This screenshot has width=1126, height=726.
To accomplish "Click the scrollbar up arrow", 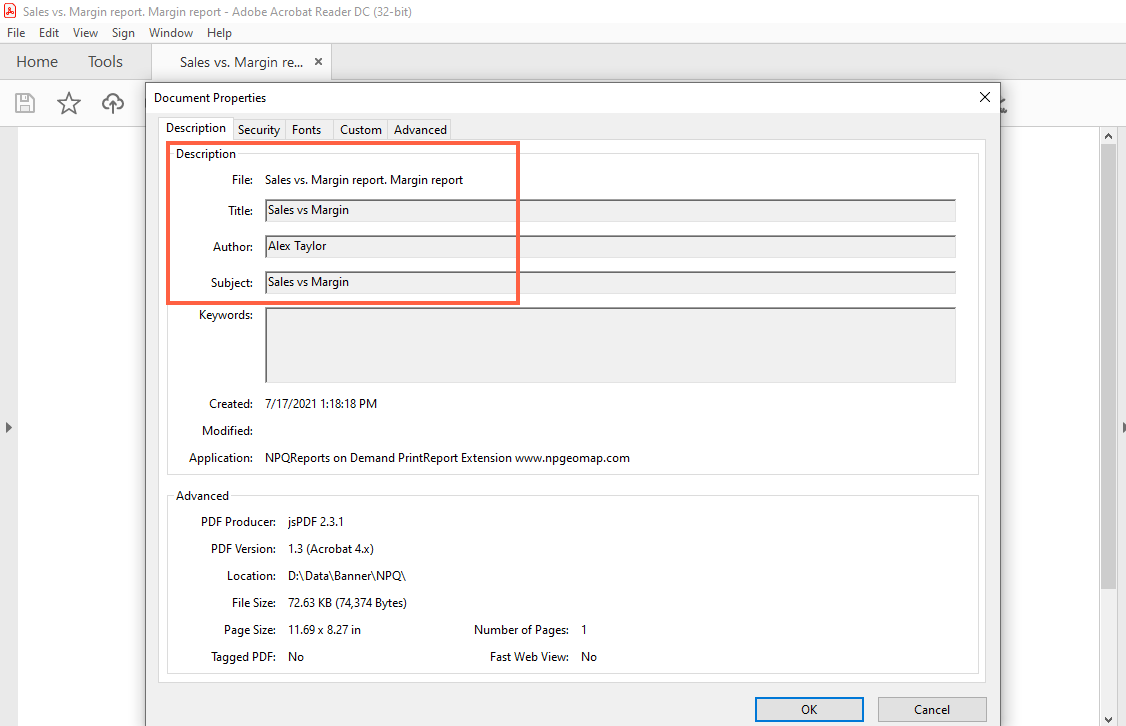I will click(1109, 136).
